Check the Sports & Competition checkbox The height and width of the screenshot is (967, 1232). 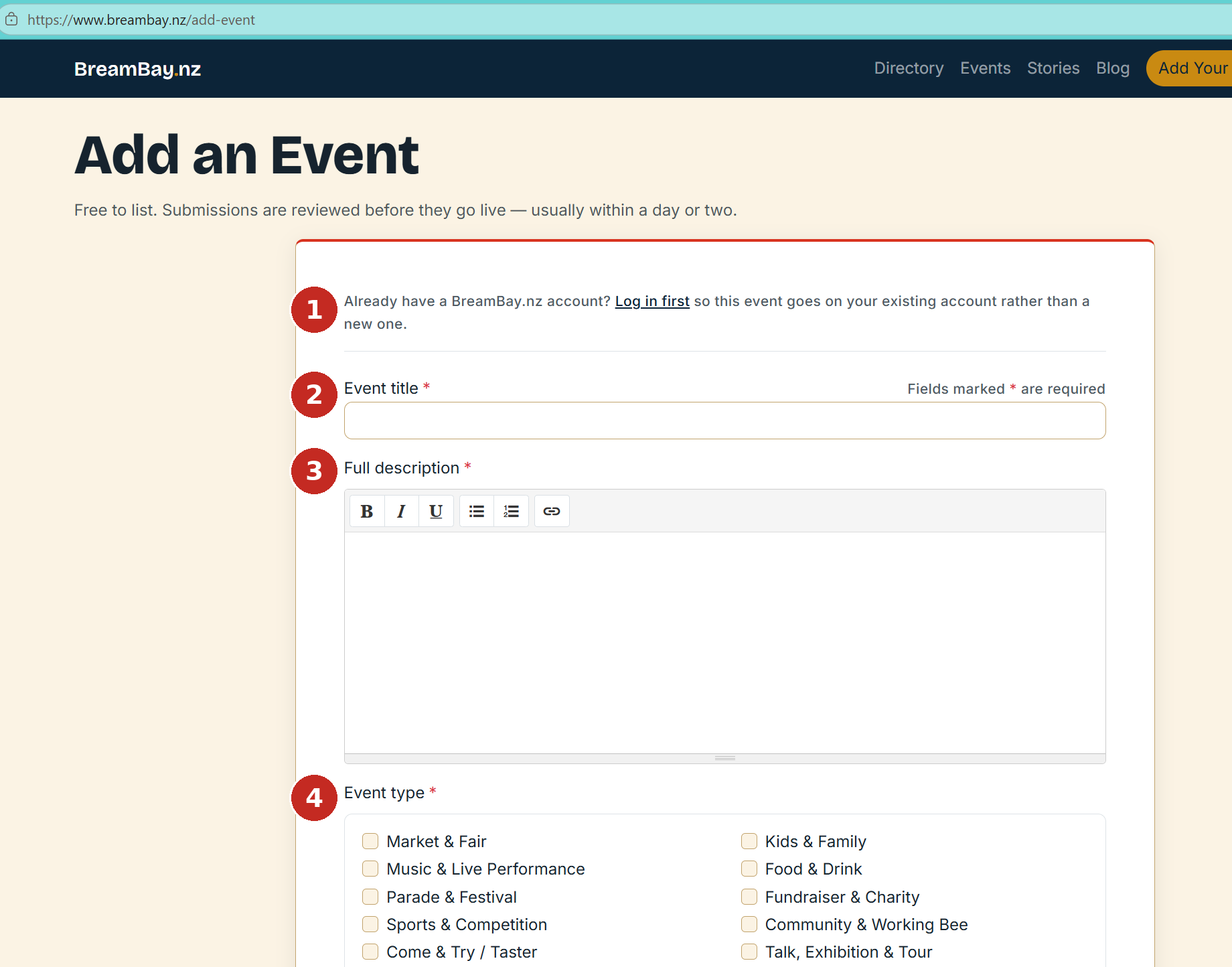(370, 924)
